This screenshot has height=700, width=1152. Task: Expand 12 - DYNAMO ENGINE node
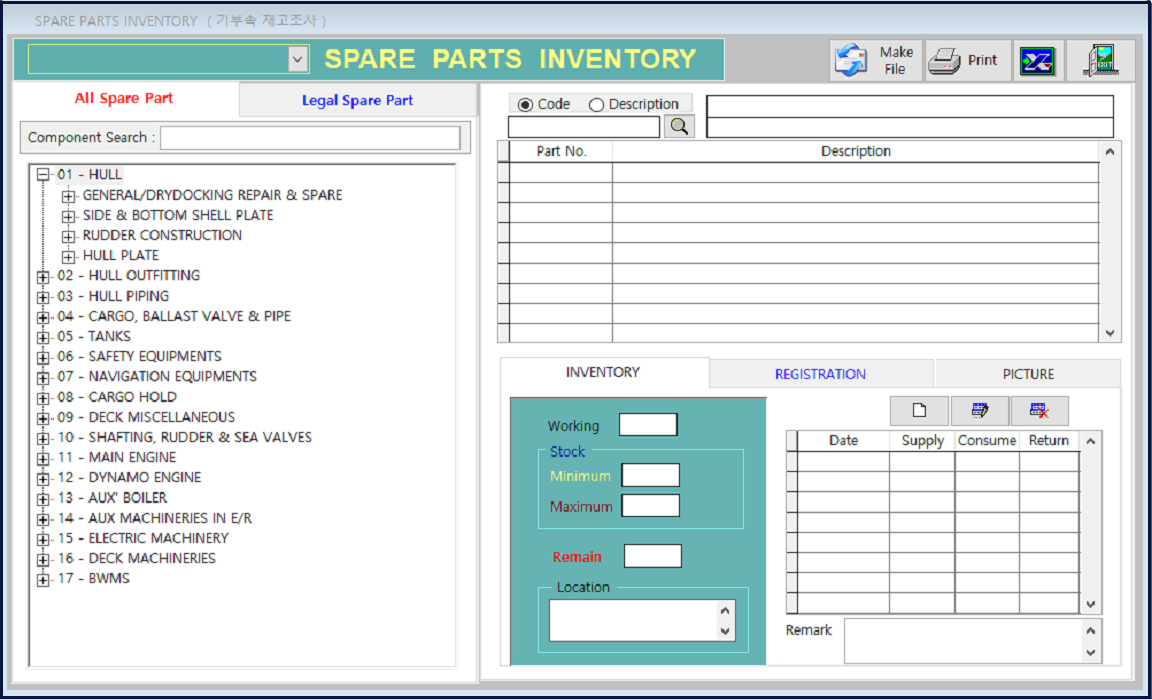pyautogui.click(x=43, y=478)
